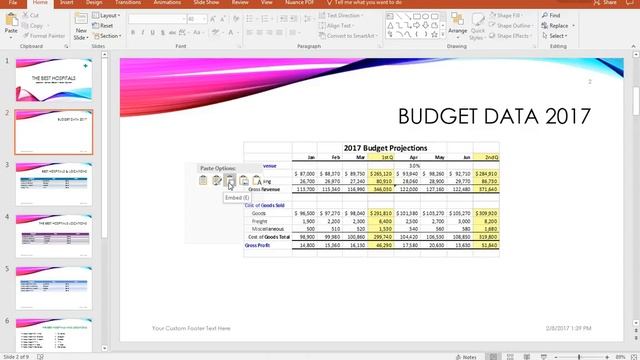Expand the Shape Fill dropdown
Screen dimensions: 640x360
coord(507,15)
